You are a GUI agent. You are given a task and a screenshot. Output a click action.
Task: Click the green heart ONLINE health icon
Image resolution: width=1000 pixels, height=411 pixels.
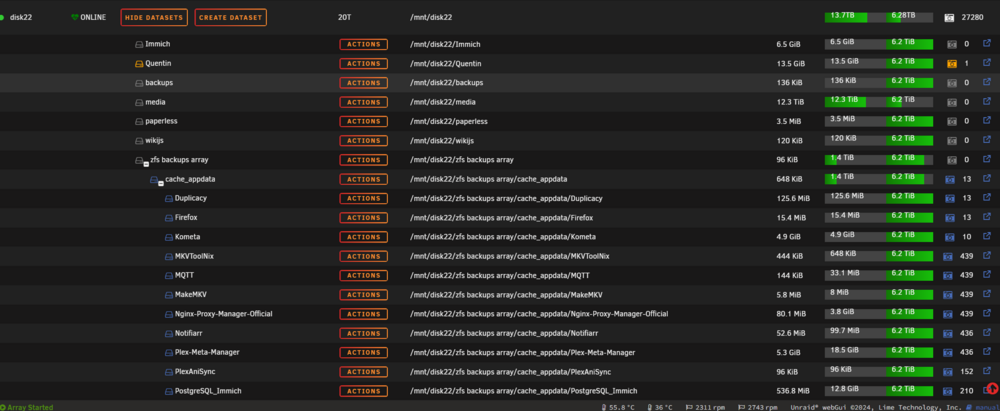[x=75, y=18]
